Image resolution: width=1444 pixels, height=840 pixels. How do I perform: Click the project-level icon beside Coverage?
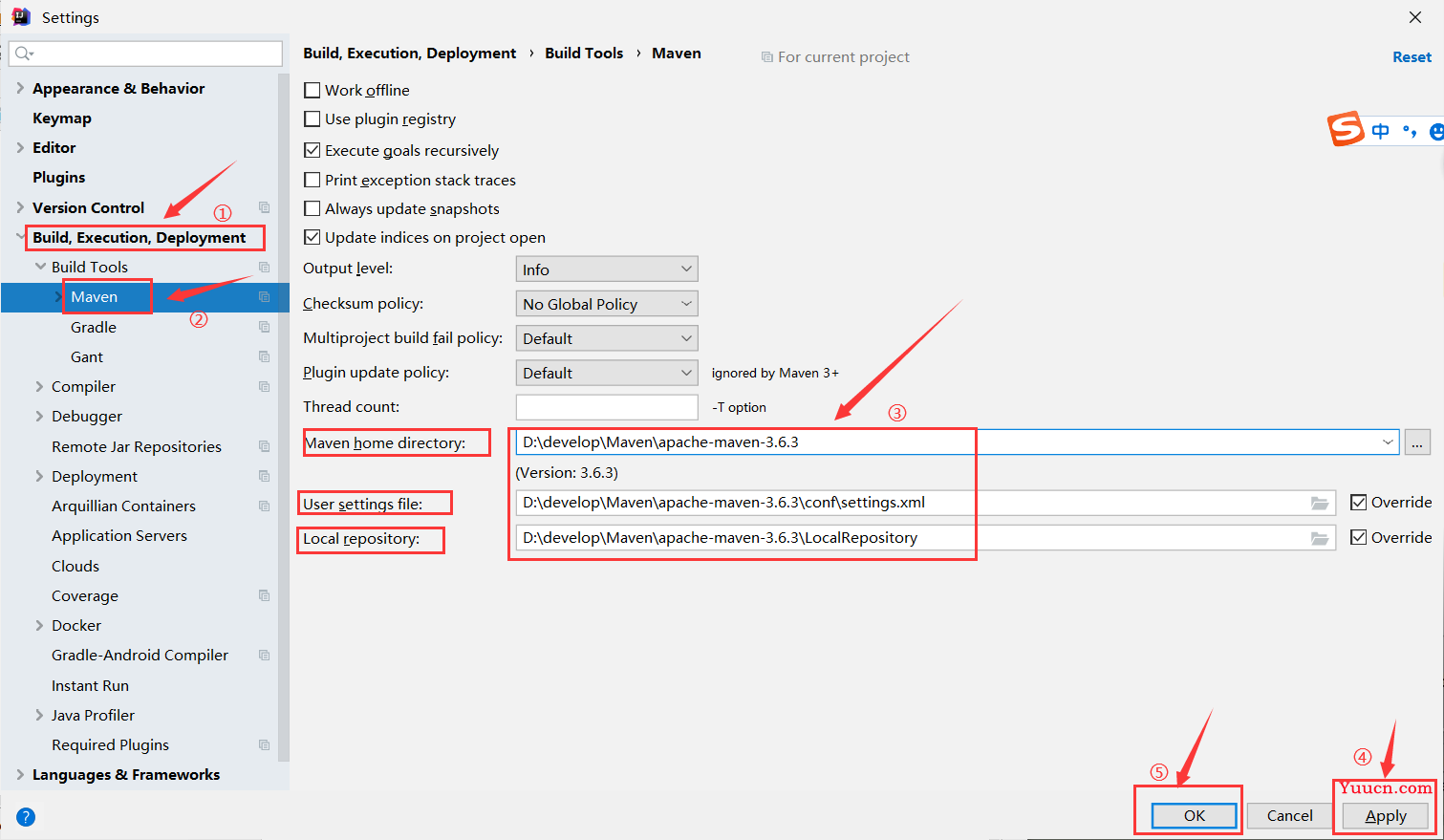(265, 595)
